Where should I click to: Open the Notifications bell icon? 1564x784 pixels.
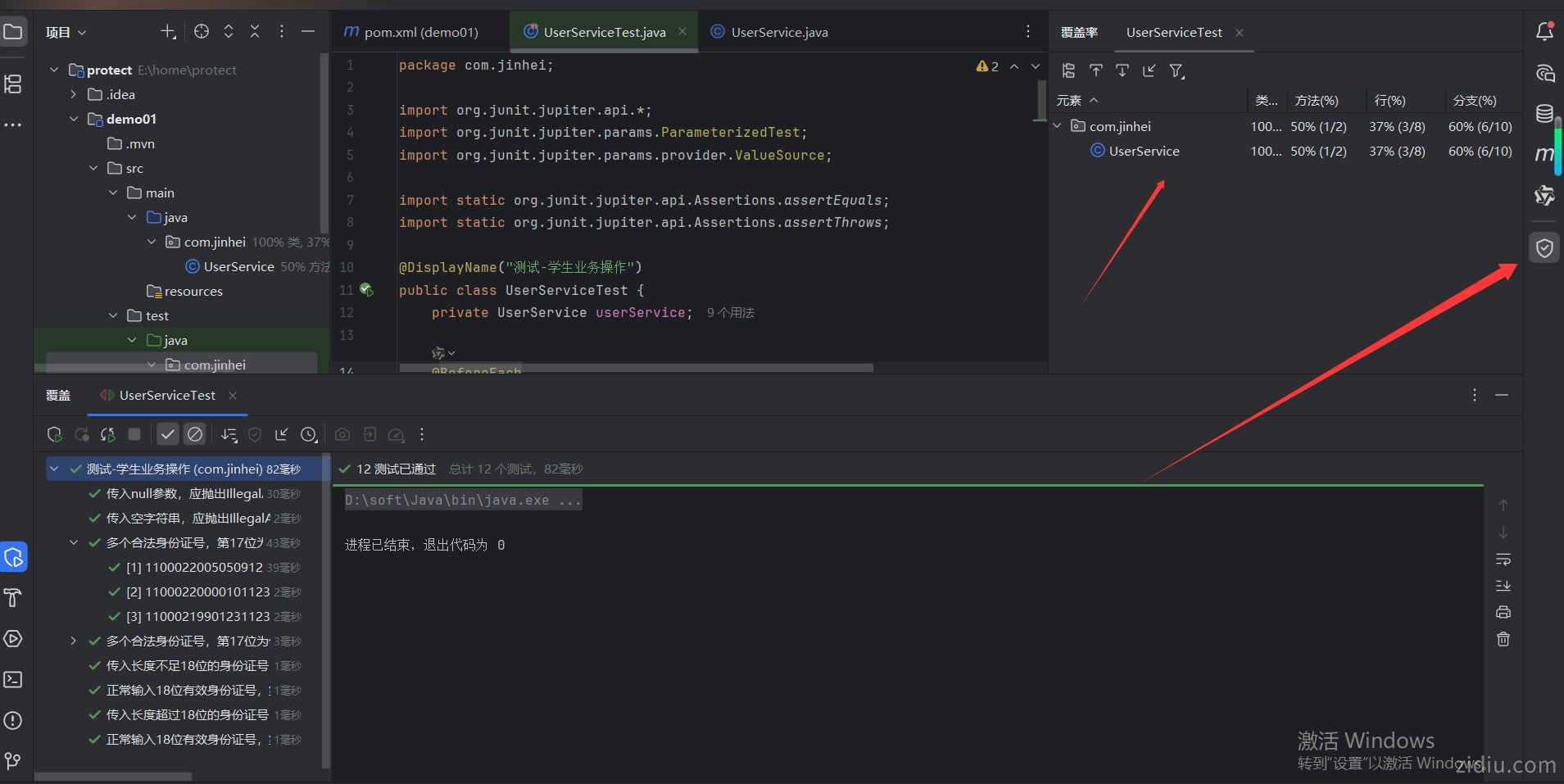(1544, 32)
